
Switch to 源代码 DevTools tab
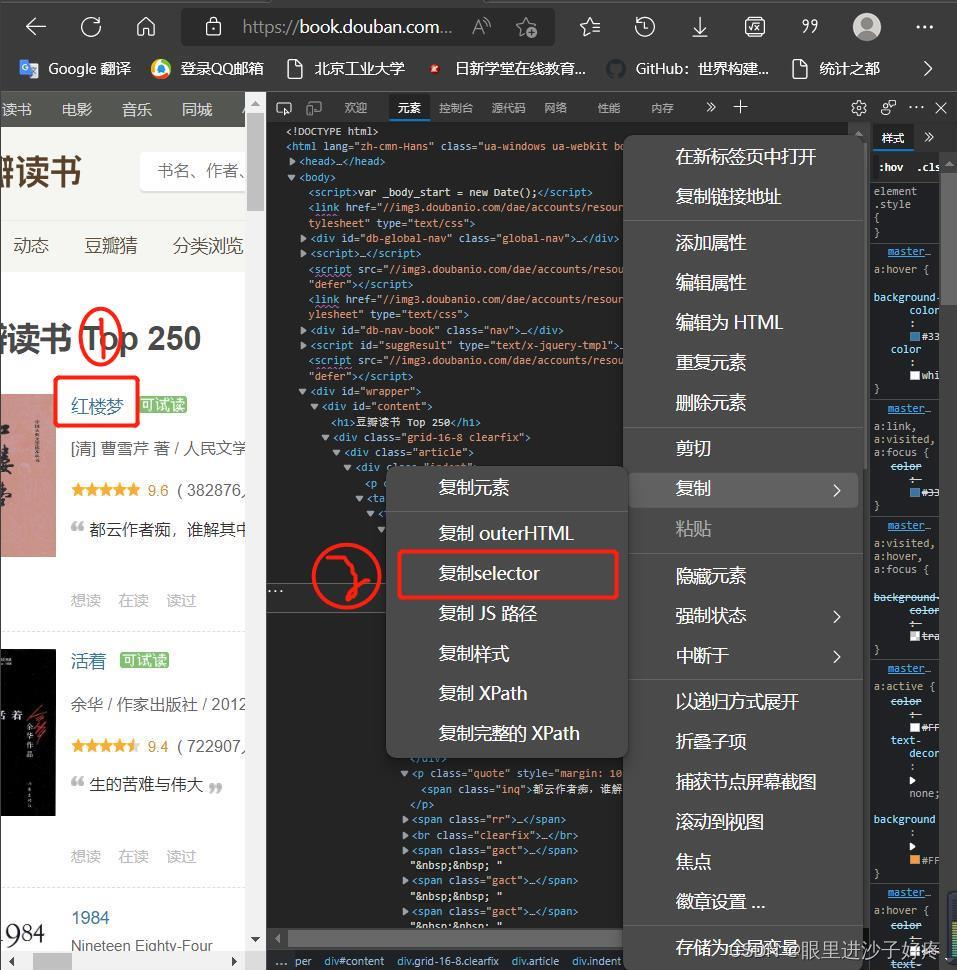coord(508,108)
